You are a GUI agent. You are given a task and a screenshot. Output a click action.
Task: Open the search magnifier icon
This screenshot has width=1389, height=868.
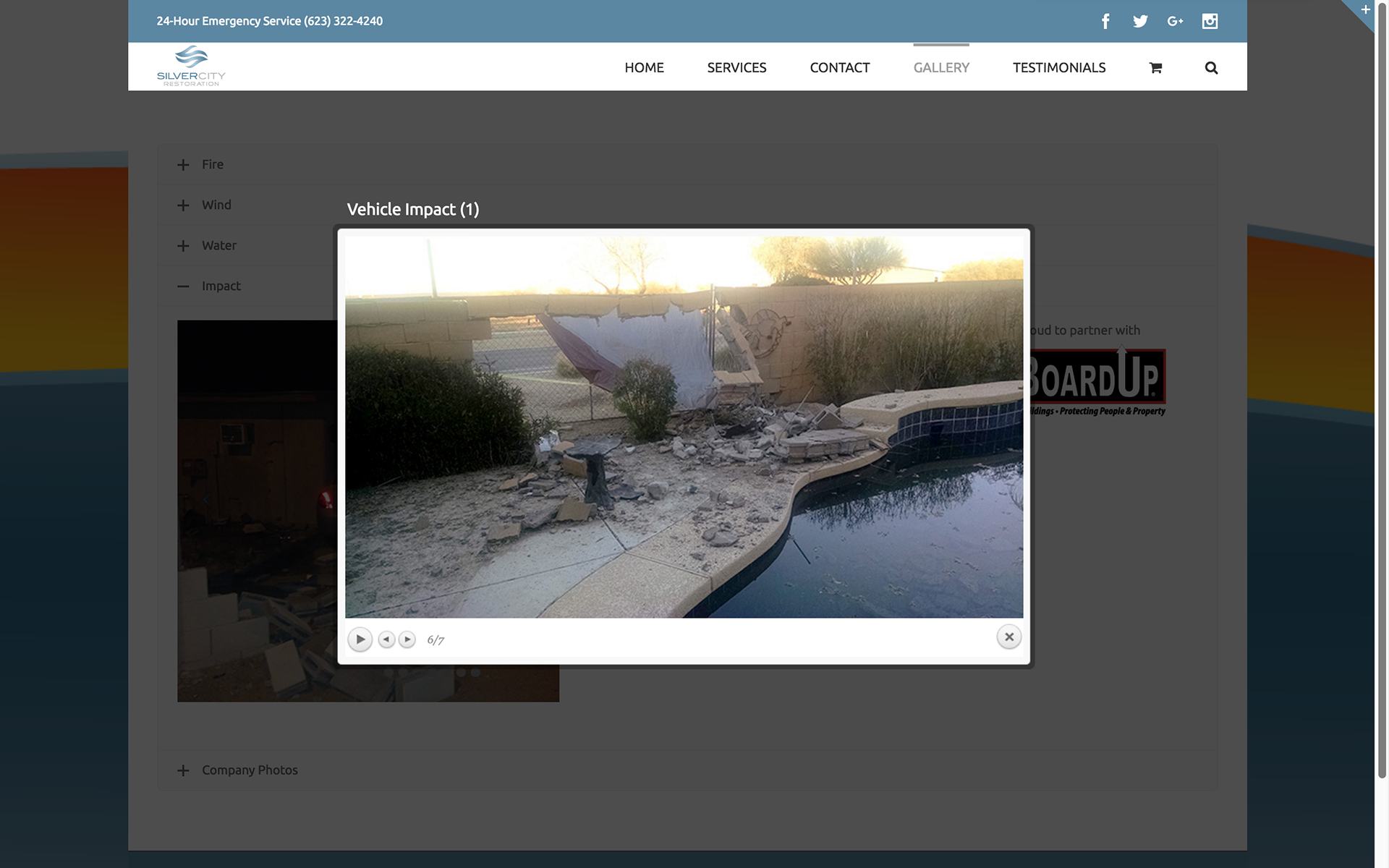point(1211,67)
